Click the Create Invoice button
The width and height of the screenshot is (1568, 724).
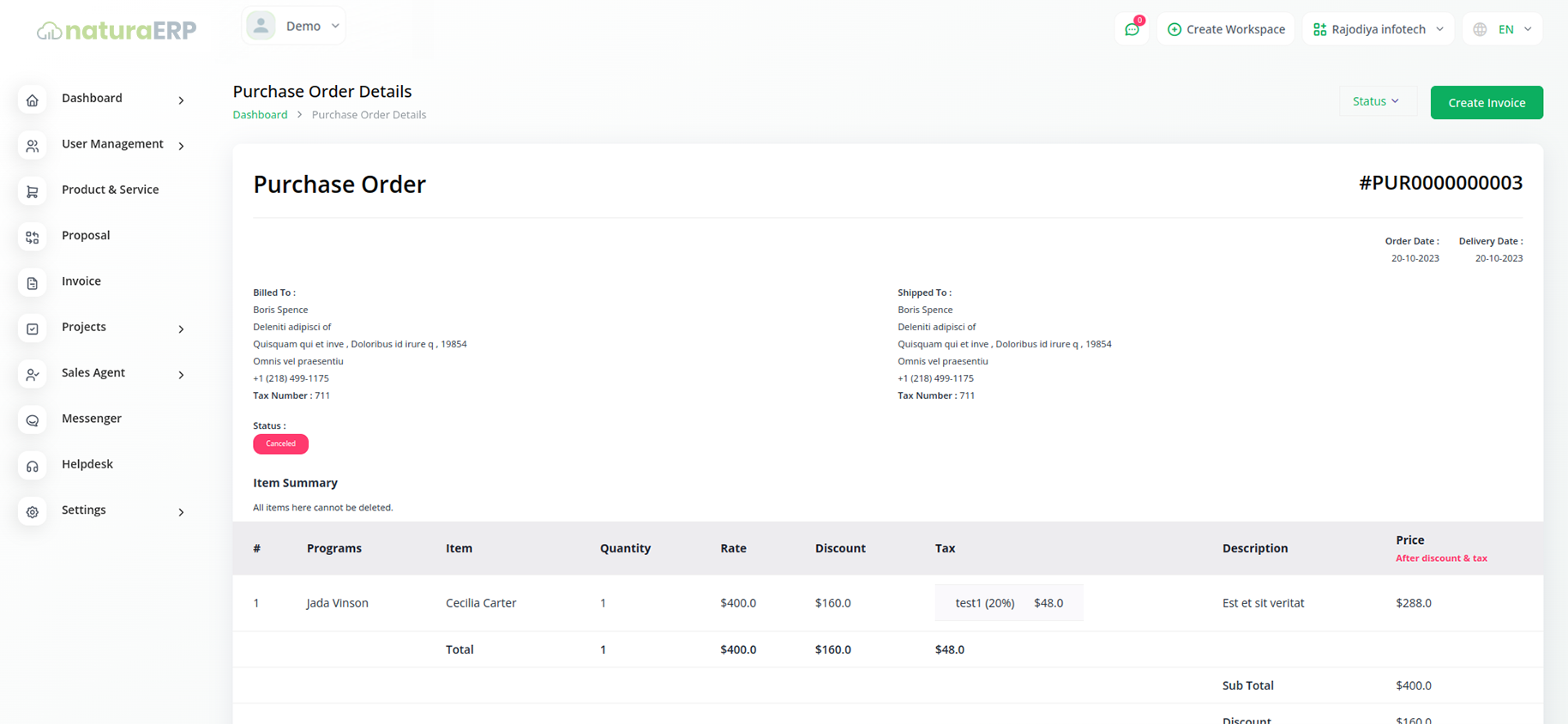coord(1487,102)
